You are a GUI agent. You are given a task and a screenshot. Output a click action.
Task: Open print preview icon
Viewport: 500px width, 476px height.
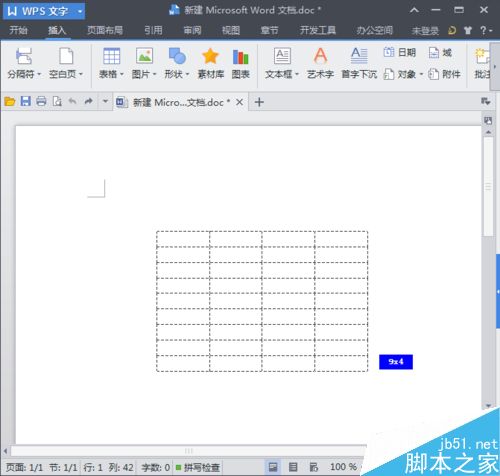coord(57,101)
